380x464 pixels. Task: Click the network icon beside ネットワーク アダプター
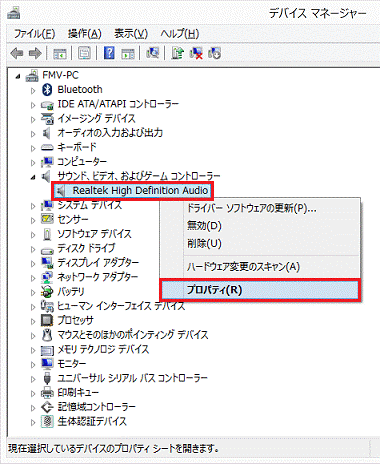pos(47,277)
